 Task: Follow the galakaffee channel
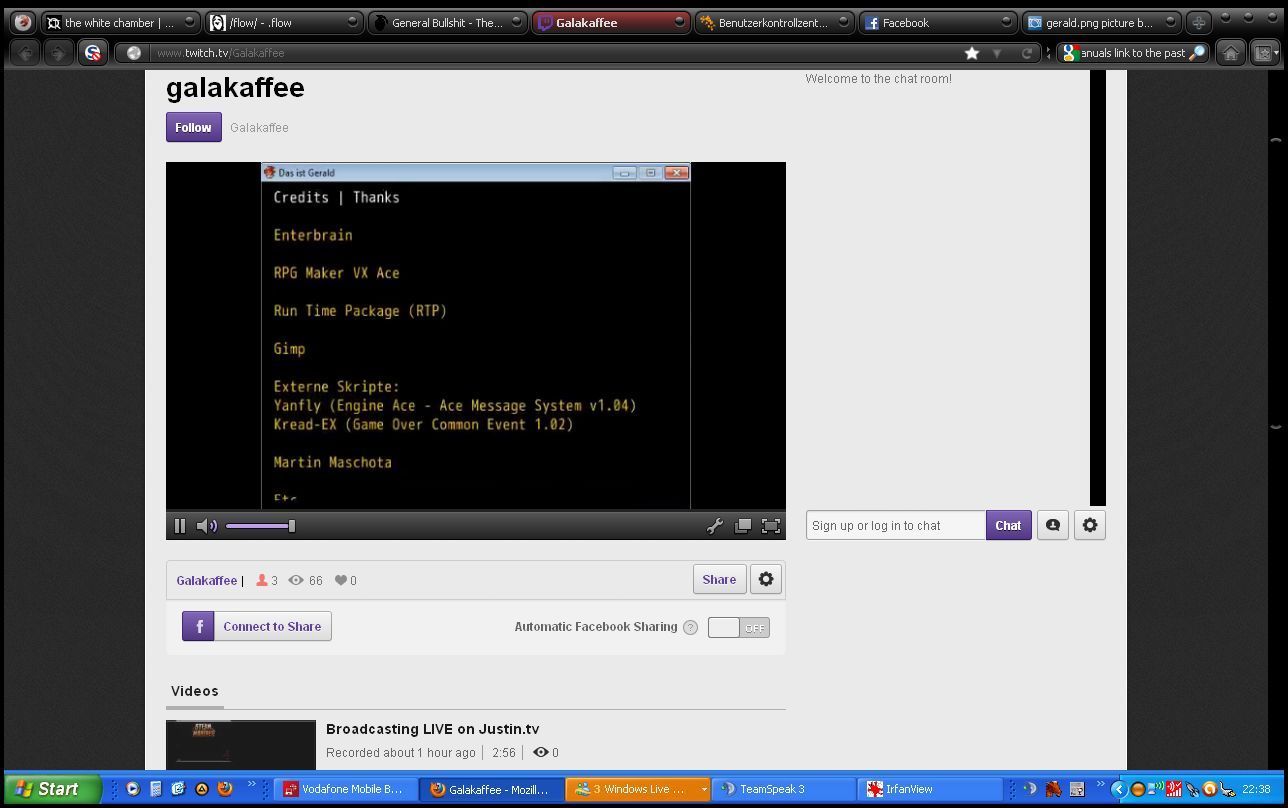pos(193,127)
